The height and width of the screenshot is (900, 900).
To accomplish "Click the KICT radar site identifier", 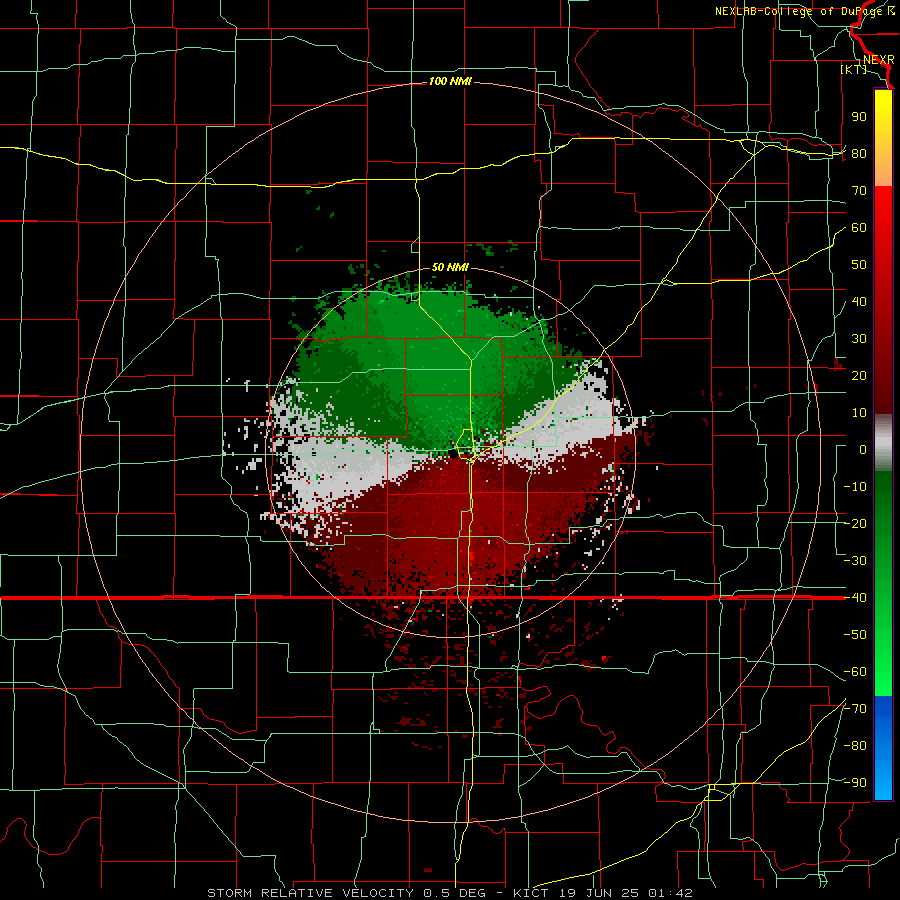I will coord(530,893).
